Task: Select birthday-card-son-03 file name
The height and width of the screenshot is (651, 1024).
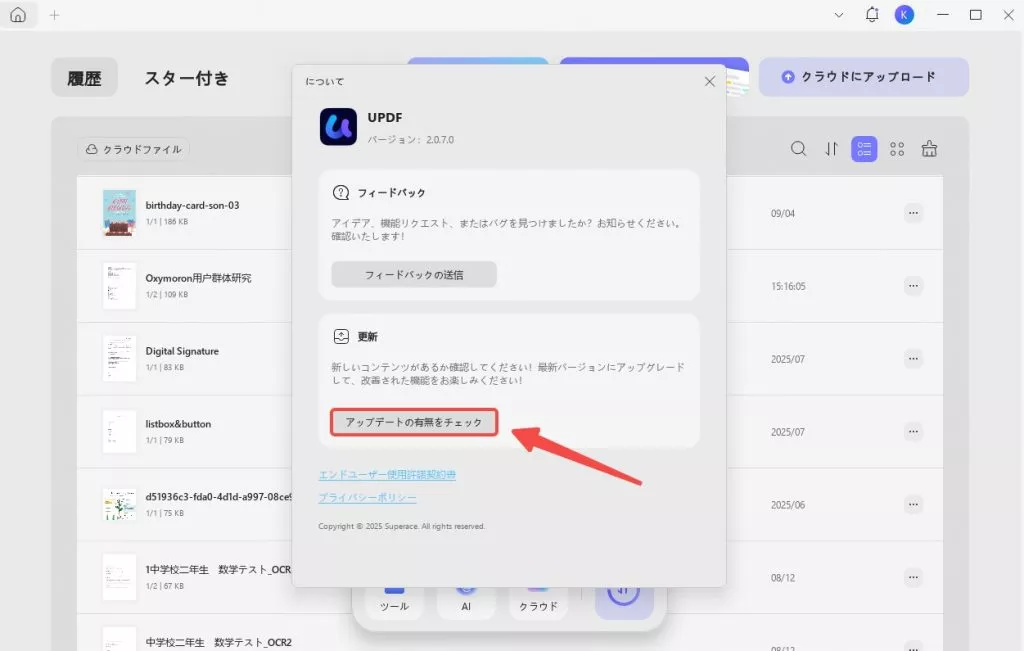Action: 192,205
